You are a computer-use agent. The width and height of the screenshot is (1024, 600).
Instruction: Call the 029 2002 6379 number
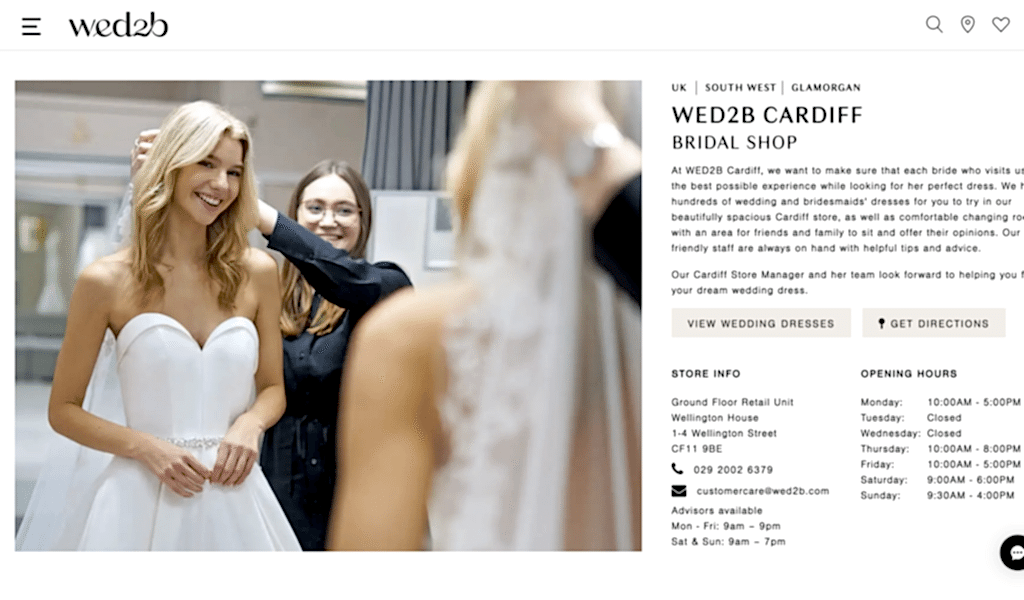[x=733, y=469]
